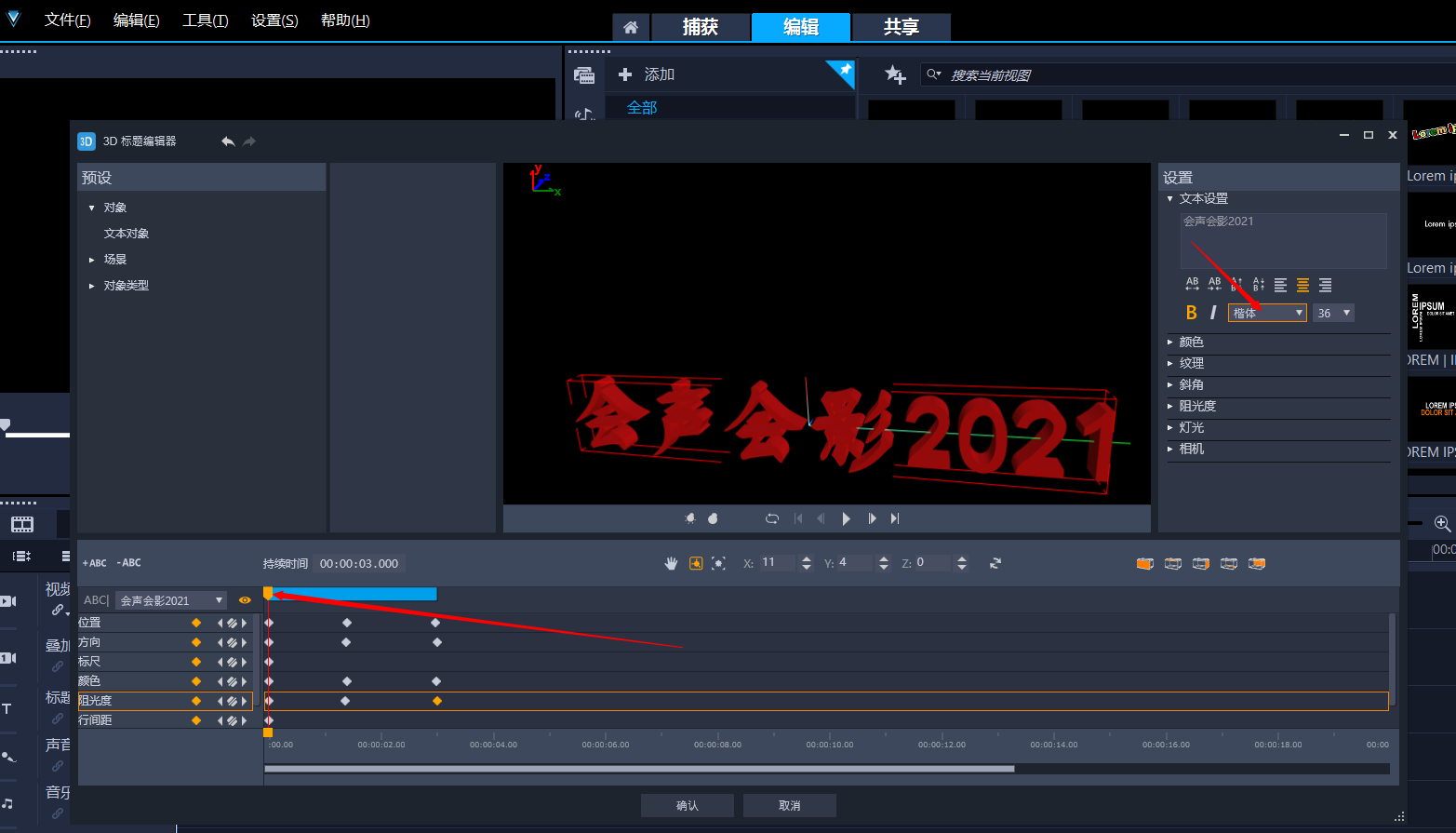1456x833 pixels.
Task: Open the 文件 menu
Action: 67,20
